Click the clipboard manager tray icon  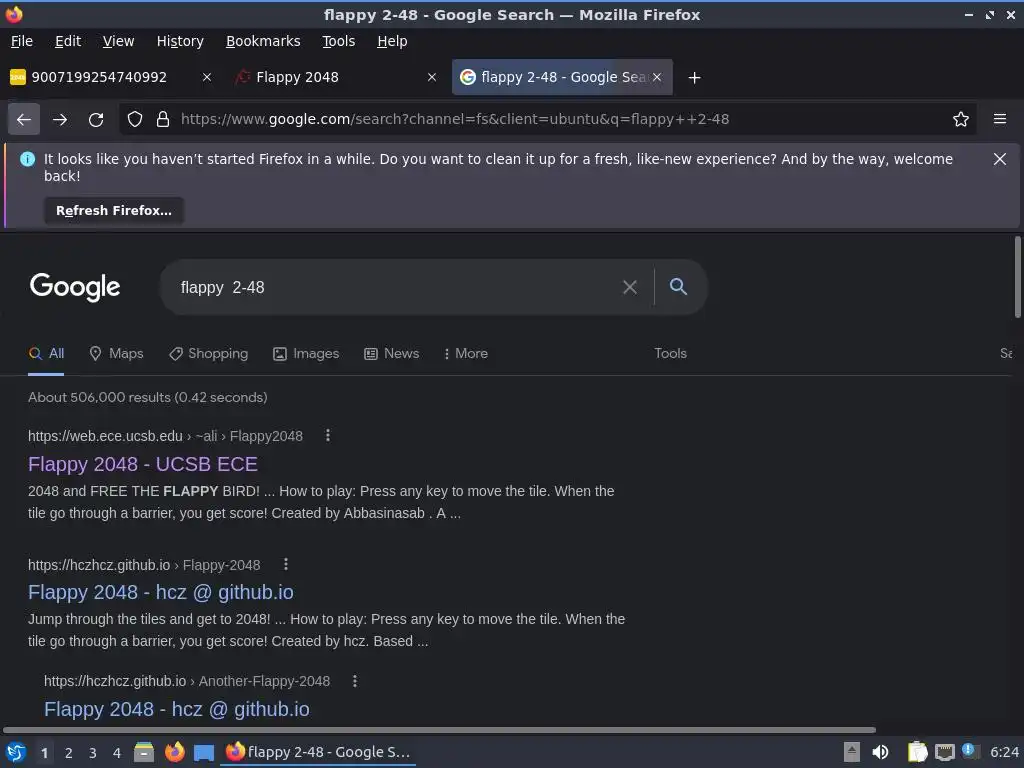click(918, 752)
